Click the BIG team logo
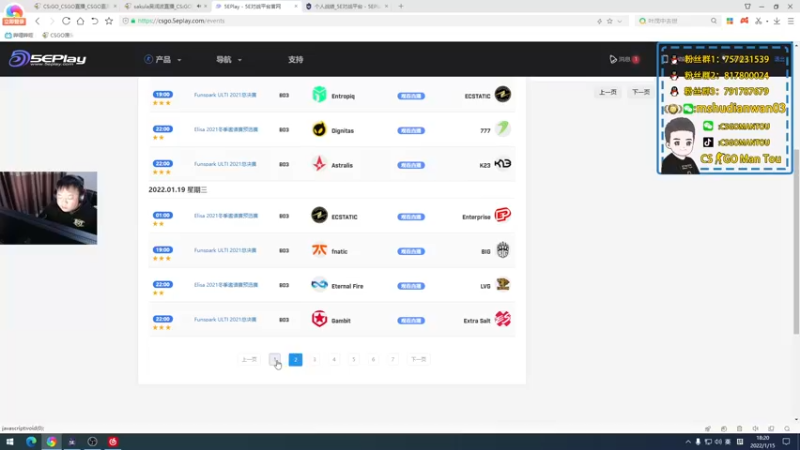Viewport: 800px width, 450px height. pyautogui.click(x=503, y=250)
